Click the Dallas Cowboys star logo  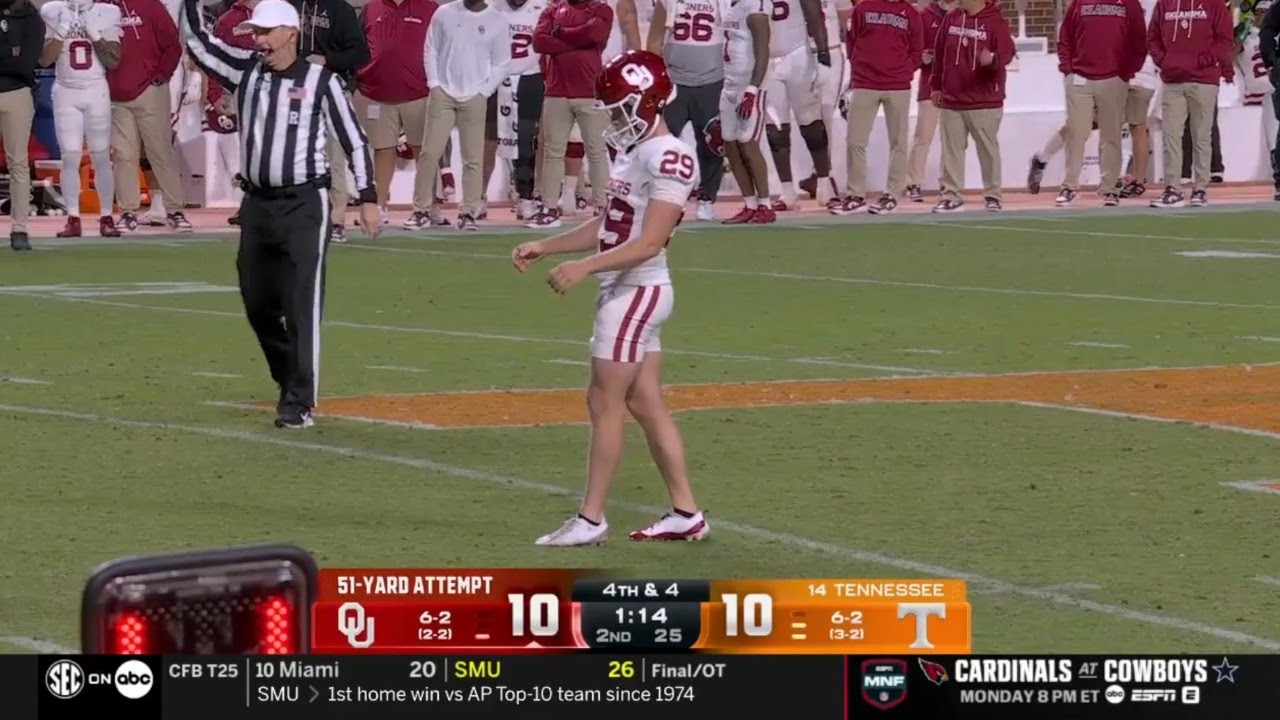point(1225,670)
